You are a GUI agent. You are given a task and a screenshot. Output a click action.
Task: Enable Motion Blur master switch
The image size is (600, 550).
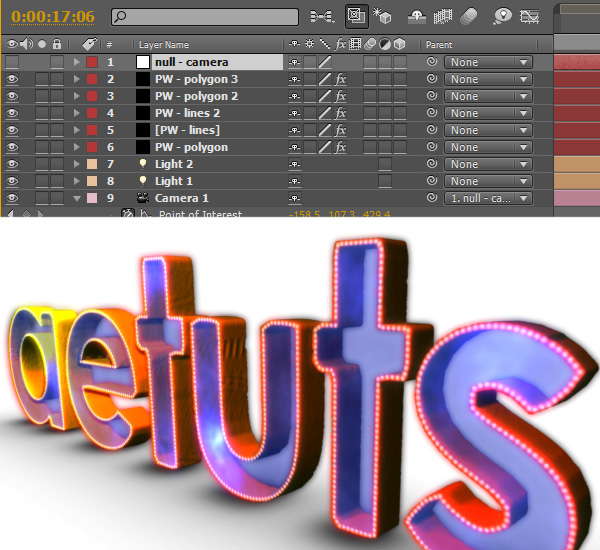(469, 16)
